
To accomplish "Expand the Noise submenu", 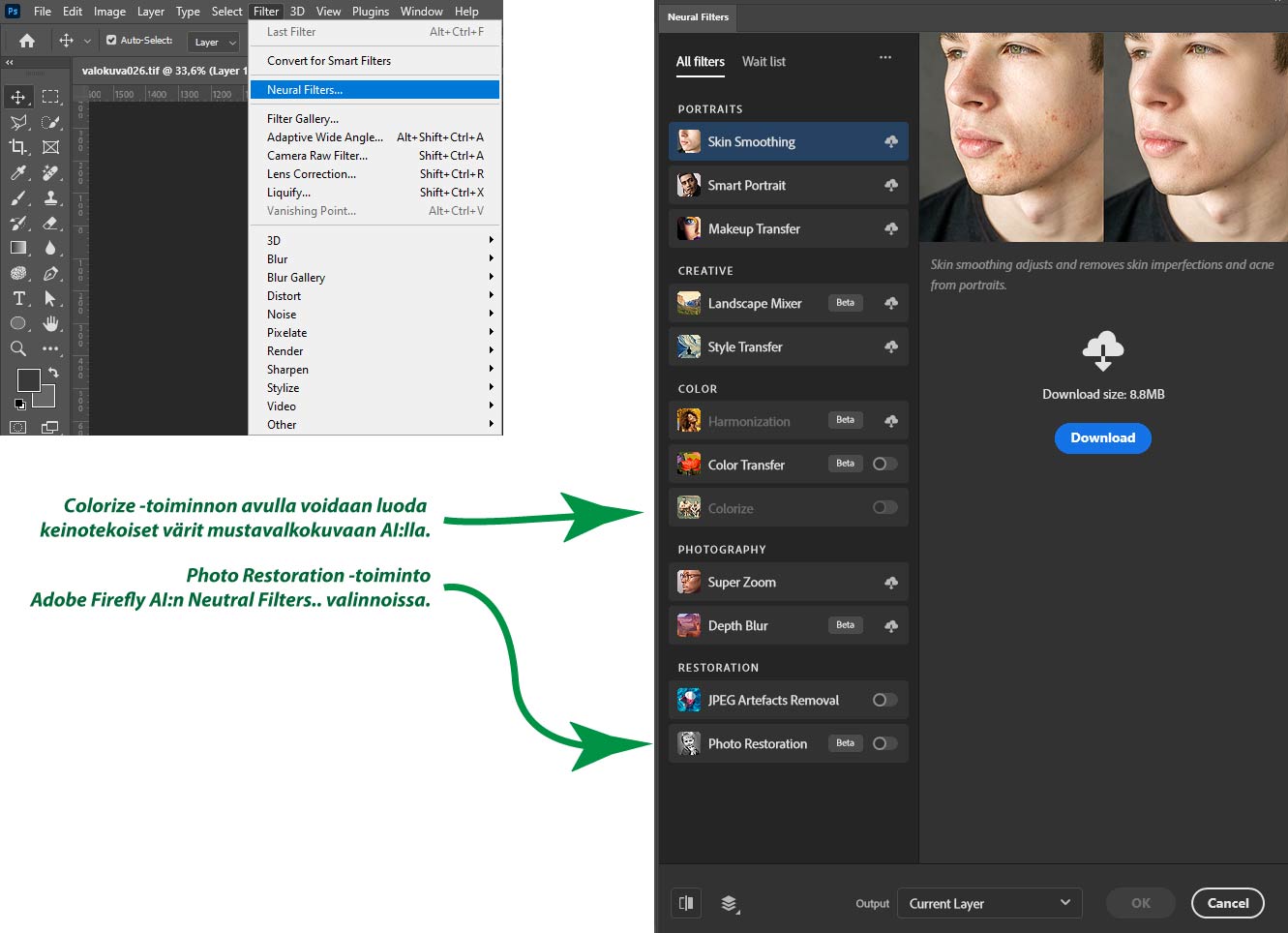I will pos(374,314).
